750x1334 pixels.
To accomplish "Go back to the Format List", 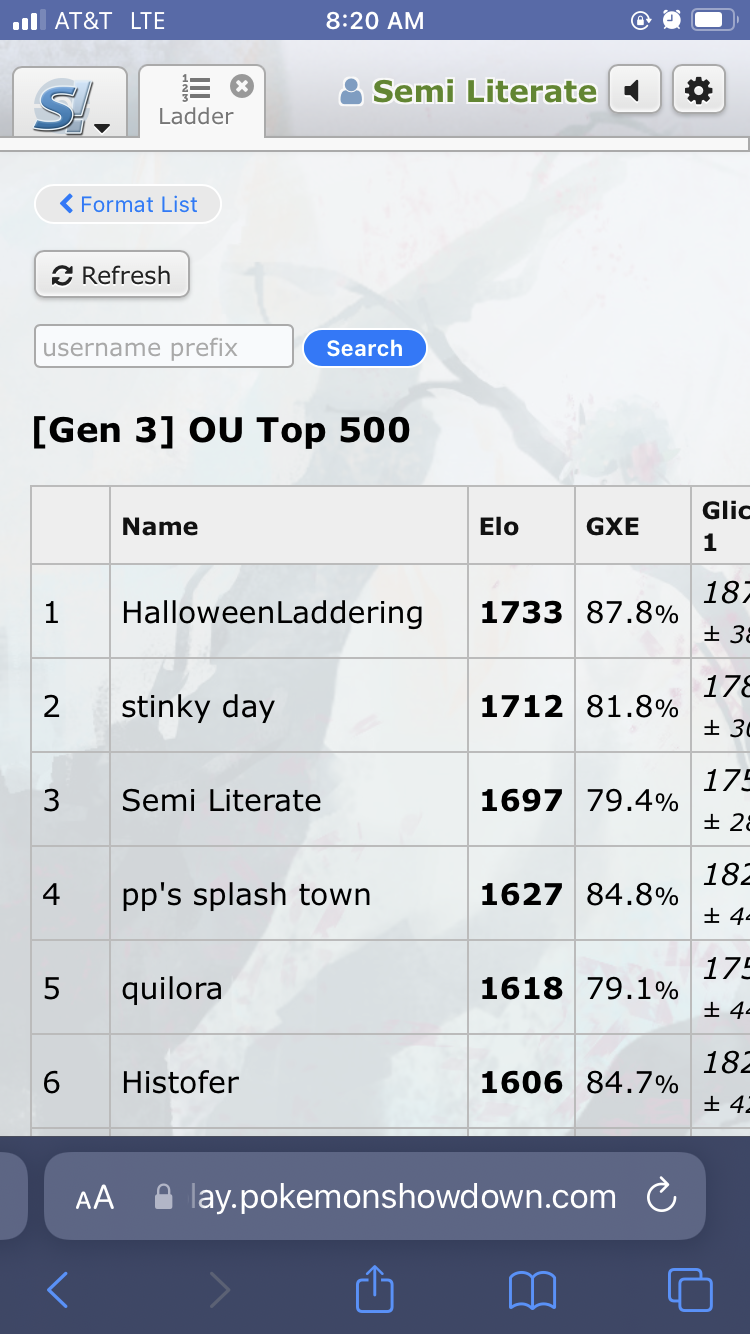I will [128, 204].
